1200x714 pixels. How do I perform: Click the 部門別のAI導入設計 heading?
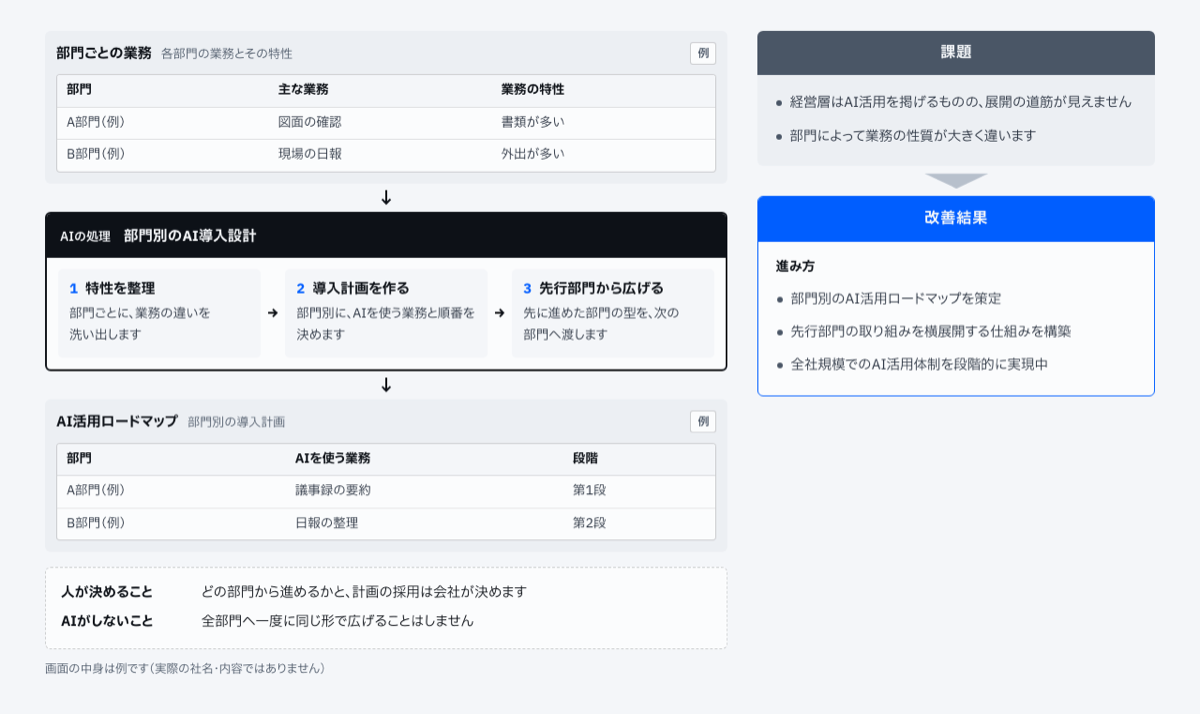[190, 236]
